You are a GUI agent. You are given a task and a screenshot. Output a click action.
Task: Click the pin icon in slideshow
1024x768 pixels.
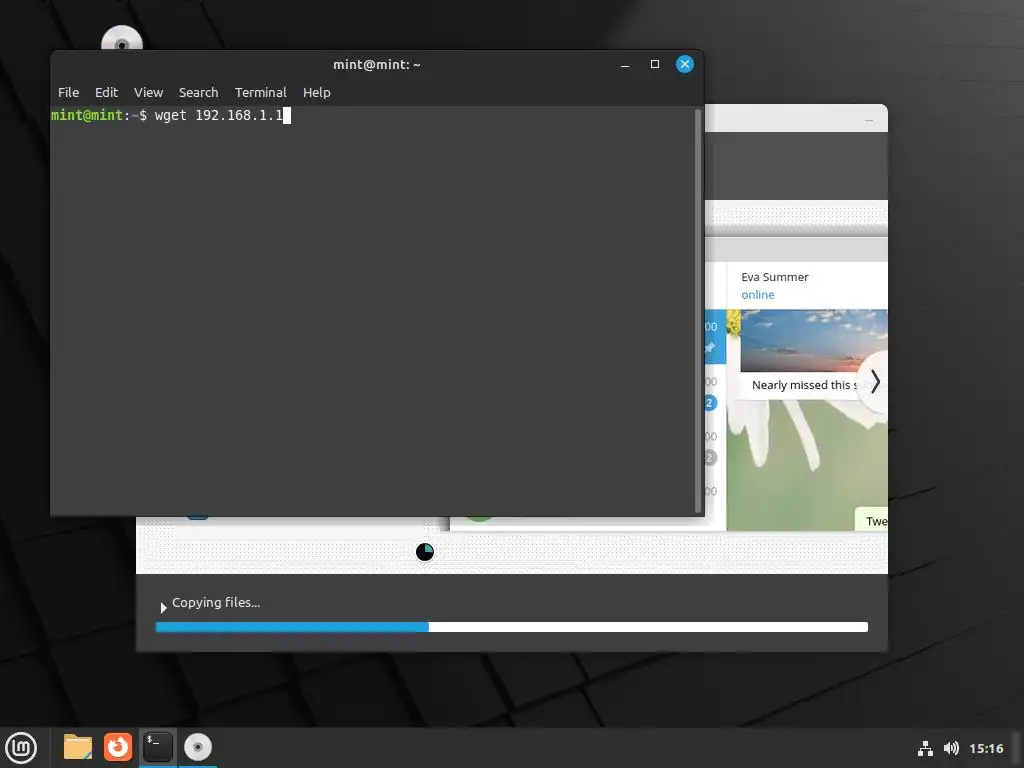710,348
